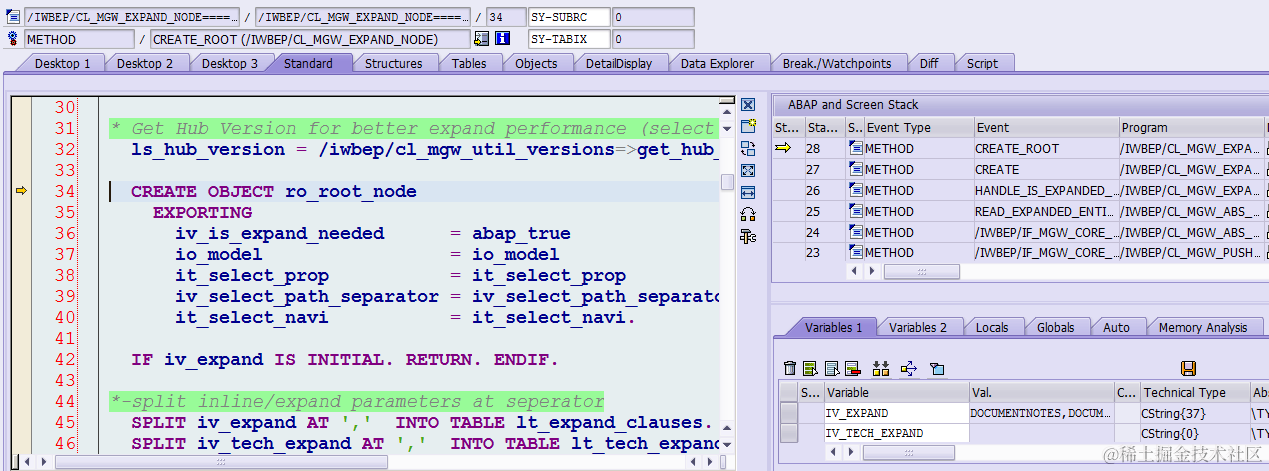Click the tool settings wrench icon
This screenshot has height=471, width=1269.
pyautogui.click(x=748, y=236)
